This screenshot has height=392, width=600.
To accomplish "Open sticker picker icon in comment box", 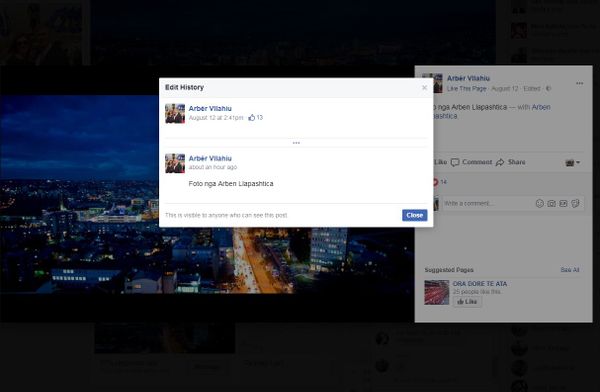I will pyautogui.click(x=575, y=204).
